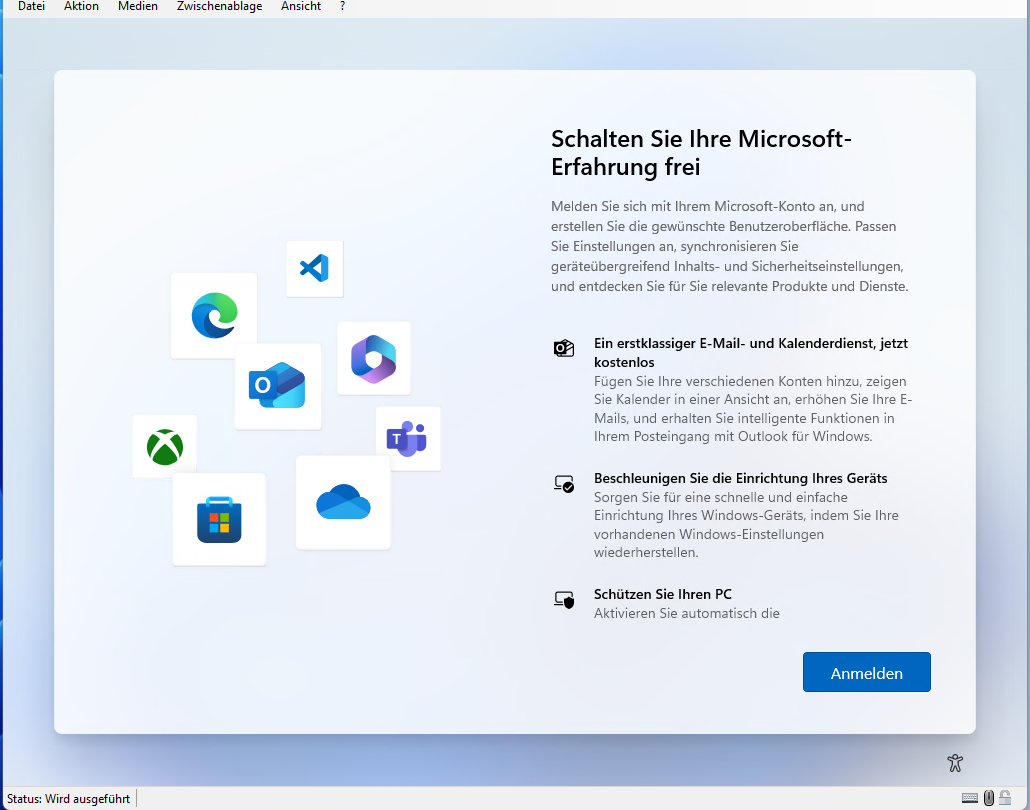Screen dimensions: 1030x810
Task: Click the Outlook mail icon beside E-Mail heading
Action: point(564,348)
